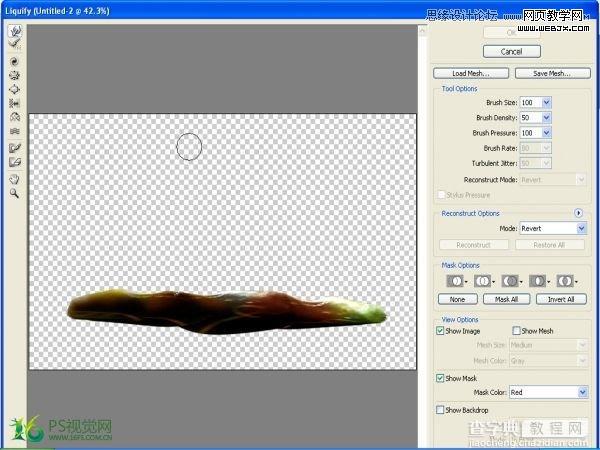600x450 pixels.
Task: Click the Reconstruct button
Action: [x=474, y=245]
